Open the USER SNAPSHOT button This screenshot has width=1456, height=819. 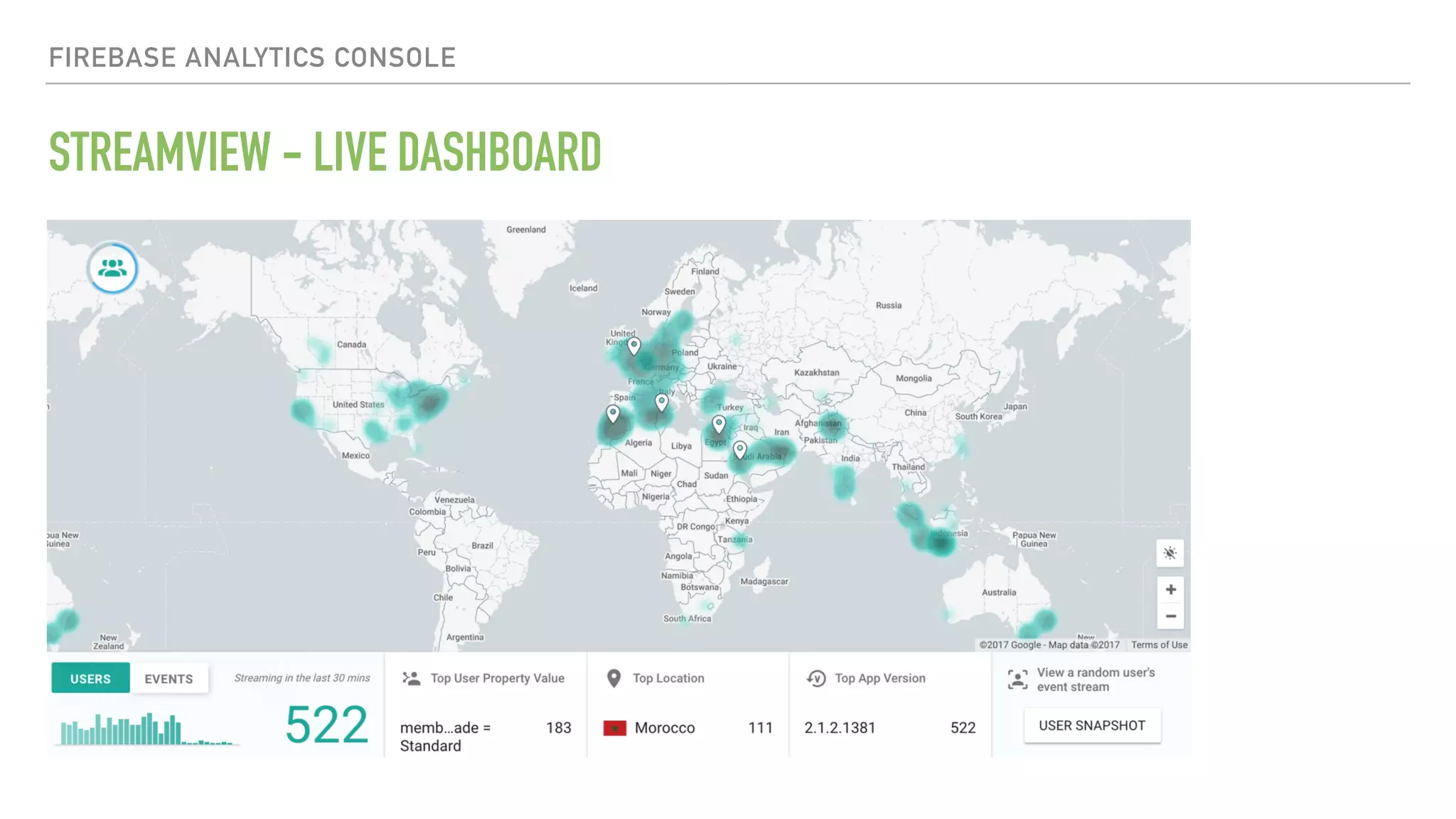click(1092, 725)
